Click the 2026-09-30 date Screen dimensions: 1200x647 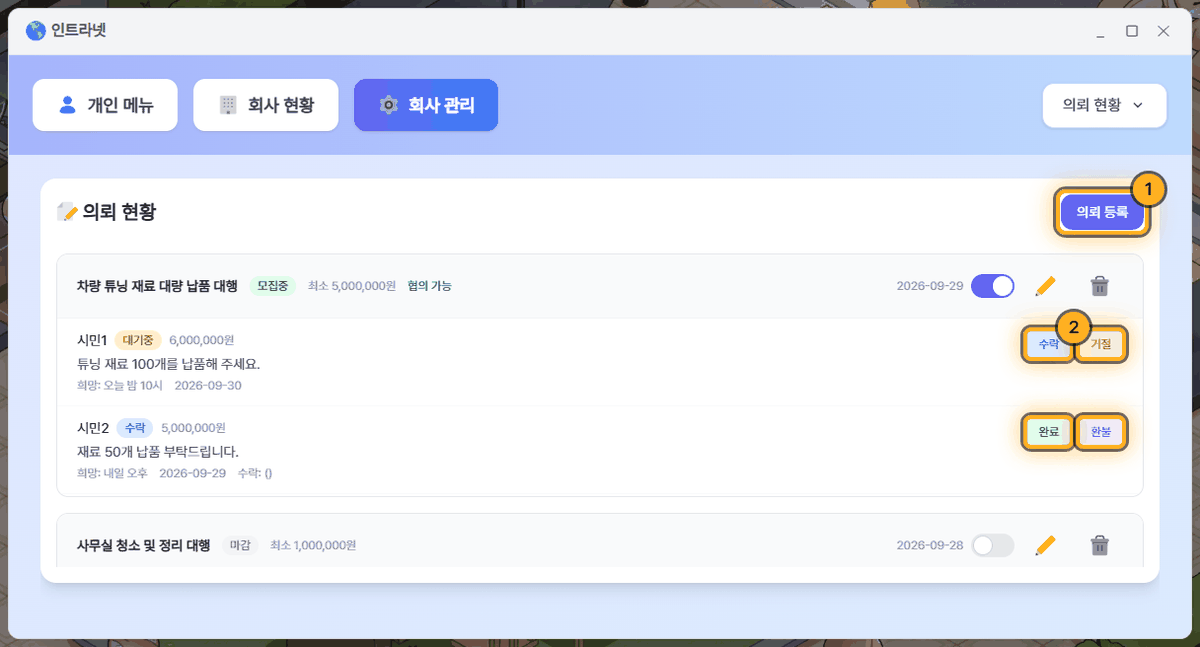tap(208, 385)
